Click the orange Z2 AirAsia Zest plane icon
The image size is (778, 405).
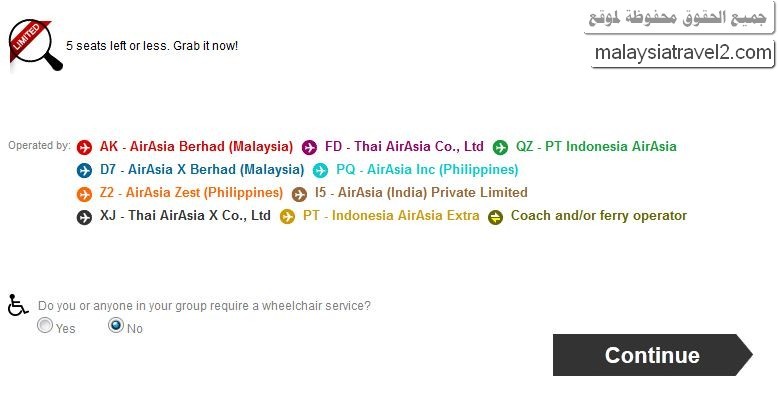pyautogui.click(x=84, y=193)
